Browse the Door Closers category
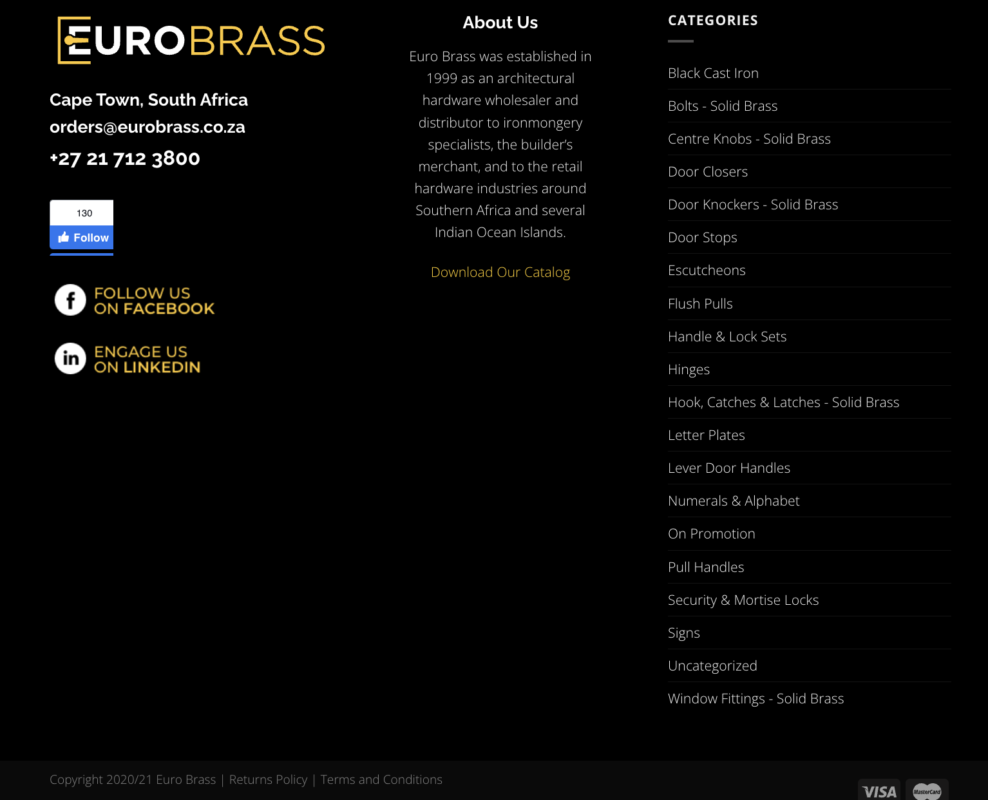Screen dimensions: 988x800 click(x=707, y=172)
